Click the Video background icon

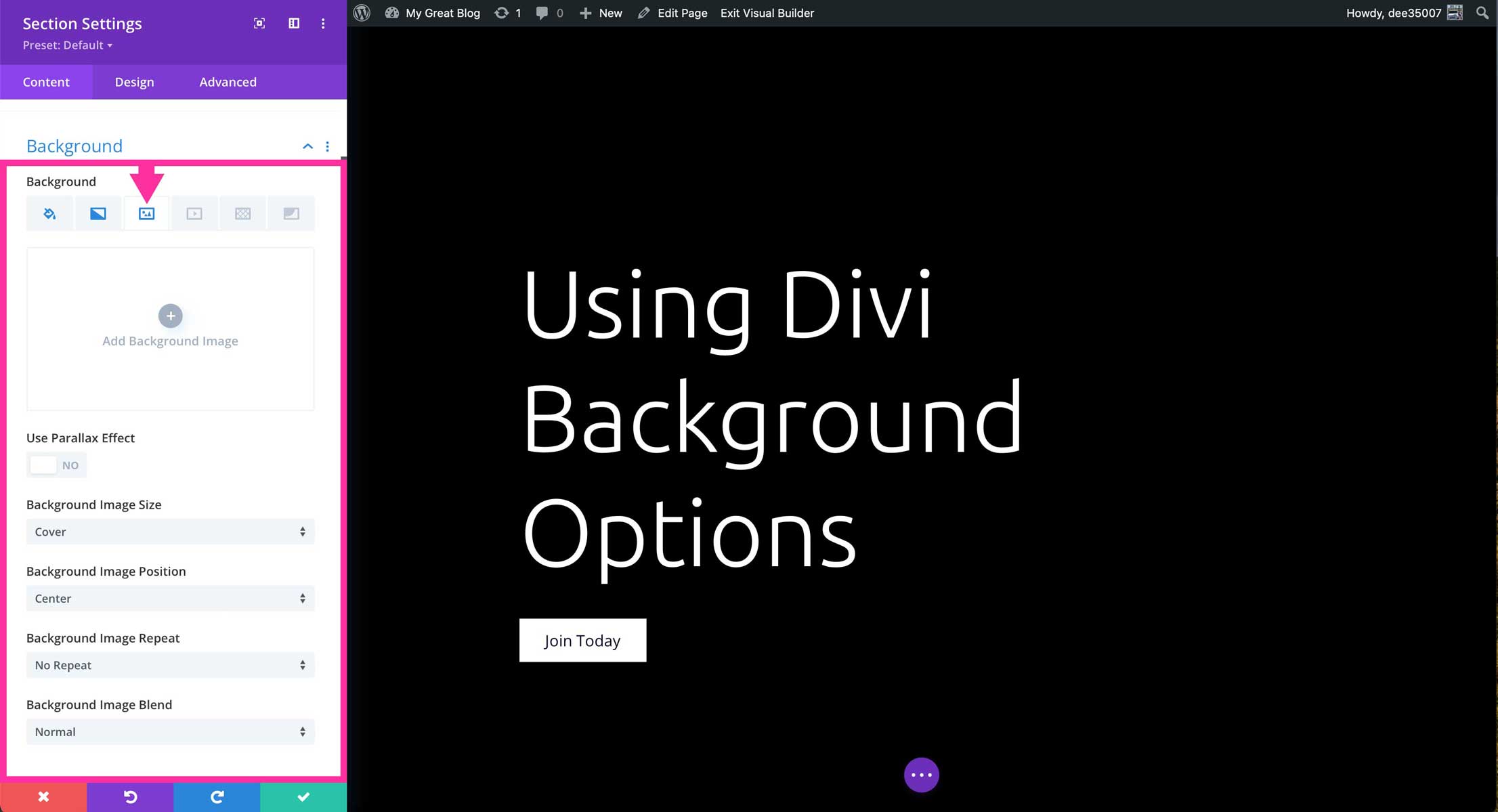point(194,213)
